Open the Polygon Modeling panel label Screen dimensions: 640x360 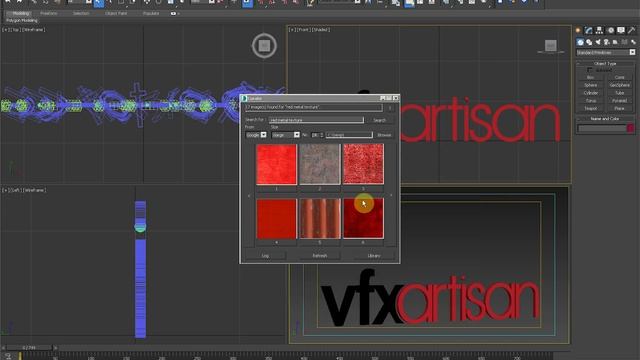[x=22, y=20]
